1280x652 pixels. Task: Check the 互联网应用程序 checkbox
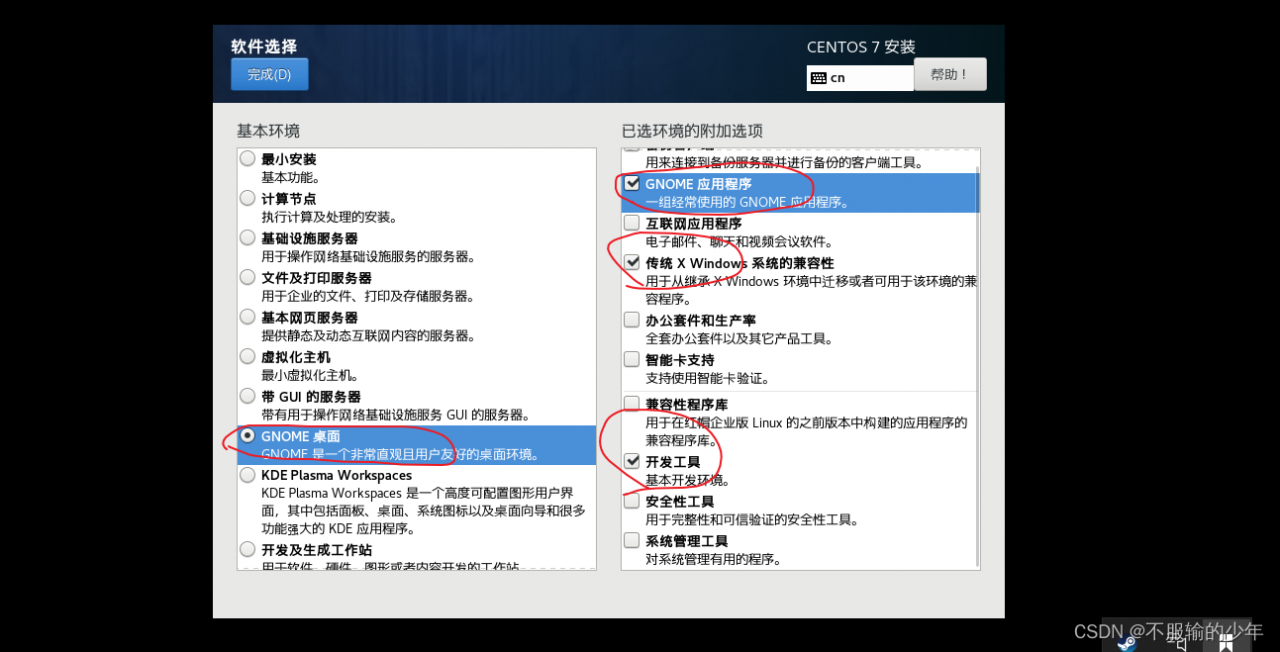coord(632,223)
